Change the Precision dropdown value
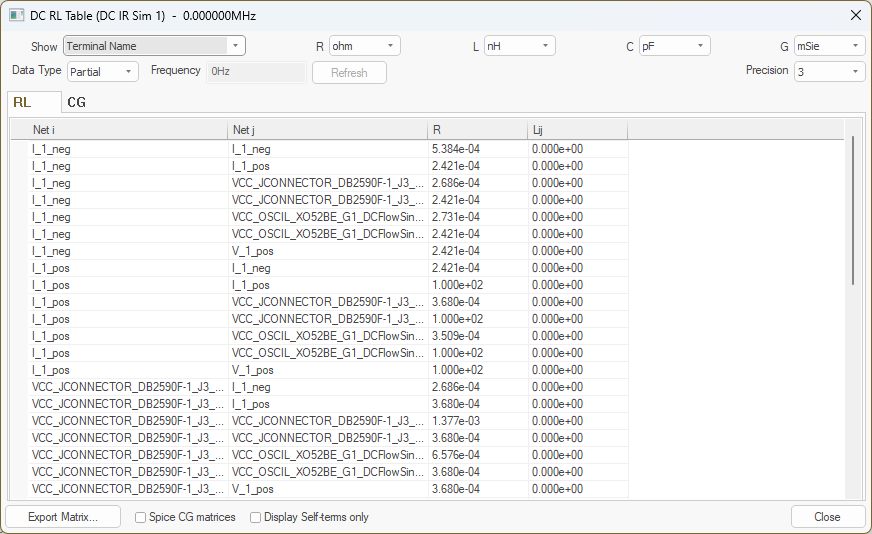Screen dimensions: 872x534 tap(829, 72)
